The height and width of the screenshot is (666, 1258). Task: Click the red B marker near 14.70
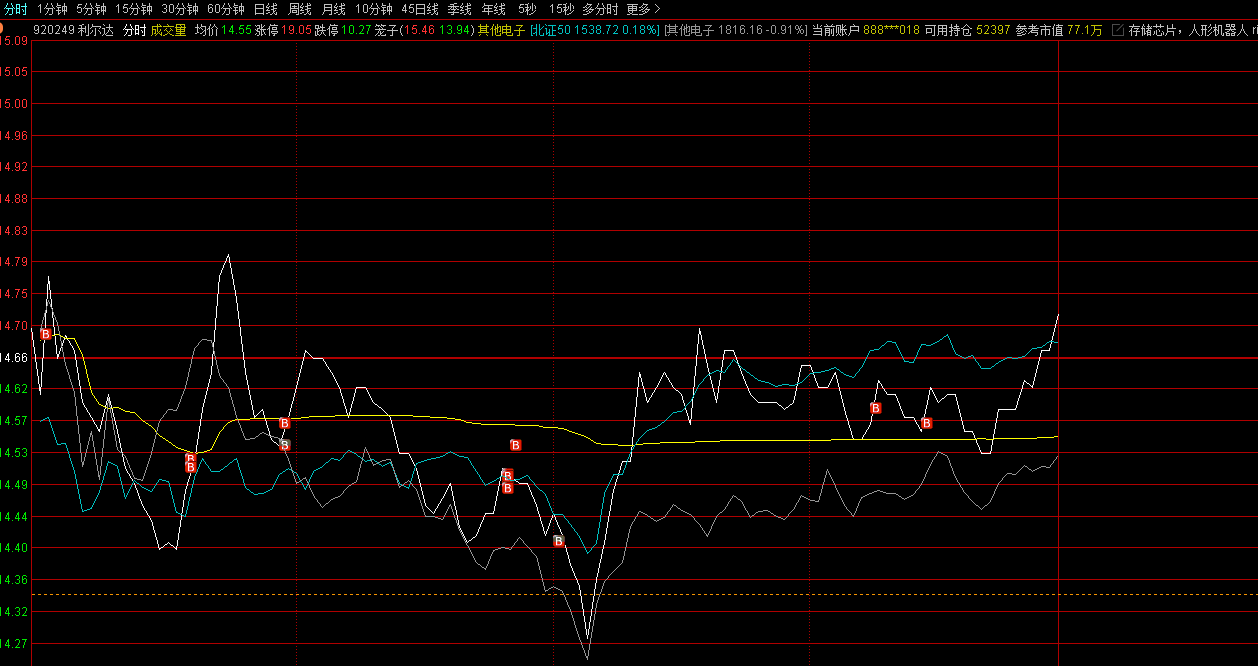(45, 334)
